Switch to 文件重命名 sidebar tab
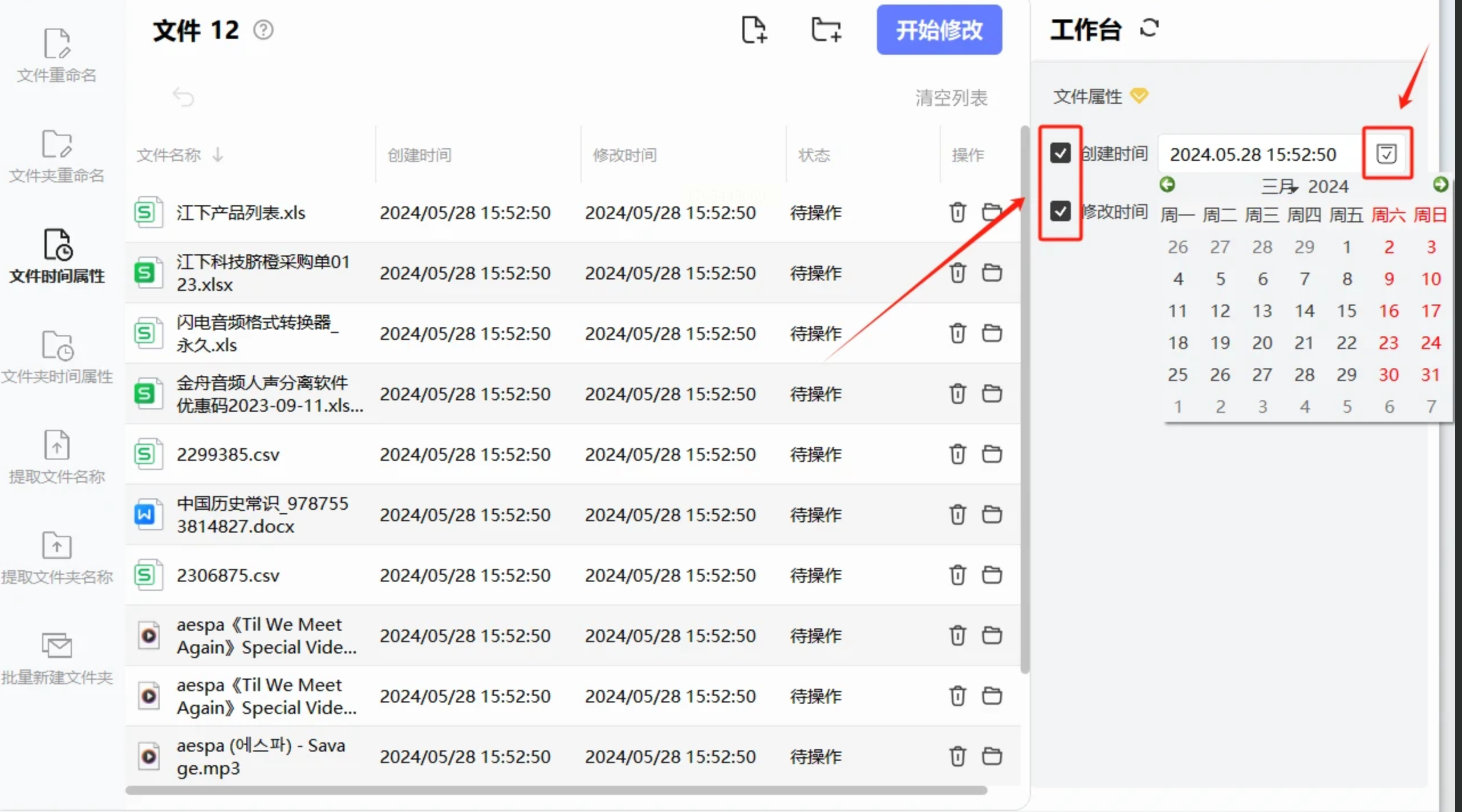The image size is (1462, 812). point(56,56)
